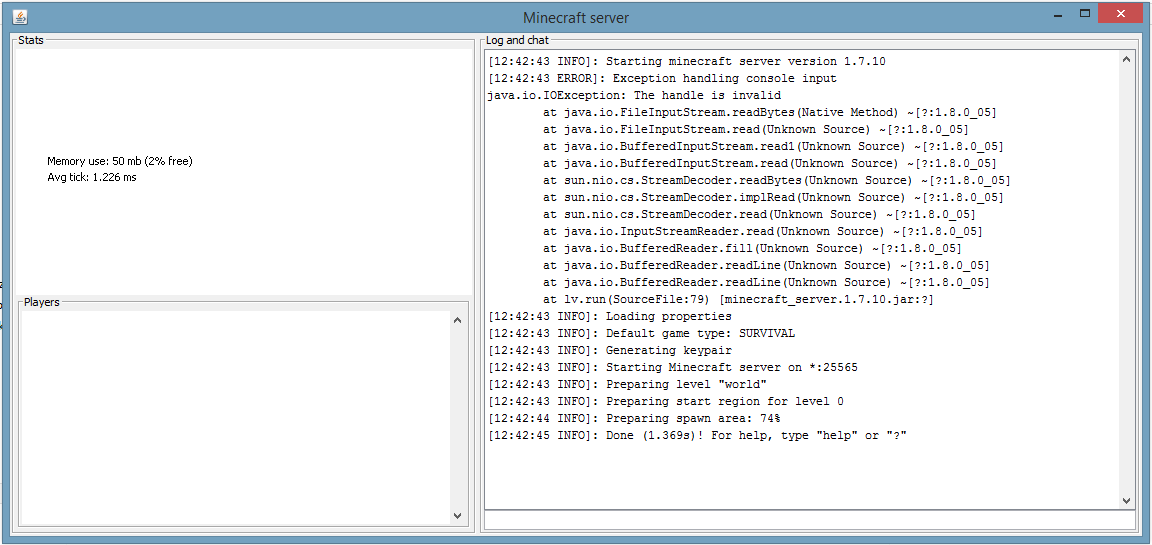Click the 'Done (1.369s)!' log line
The height and width of the screenshot is (545, 1152).
[696, 436]
